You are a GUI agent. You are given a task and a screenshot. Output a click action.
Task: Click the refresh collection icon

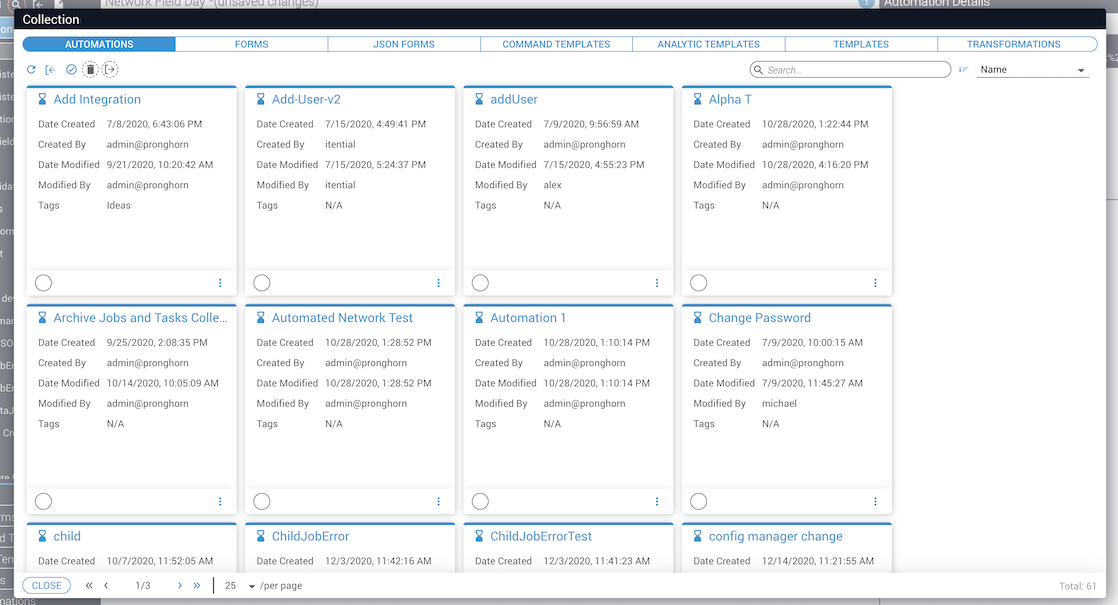point(31,70)
